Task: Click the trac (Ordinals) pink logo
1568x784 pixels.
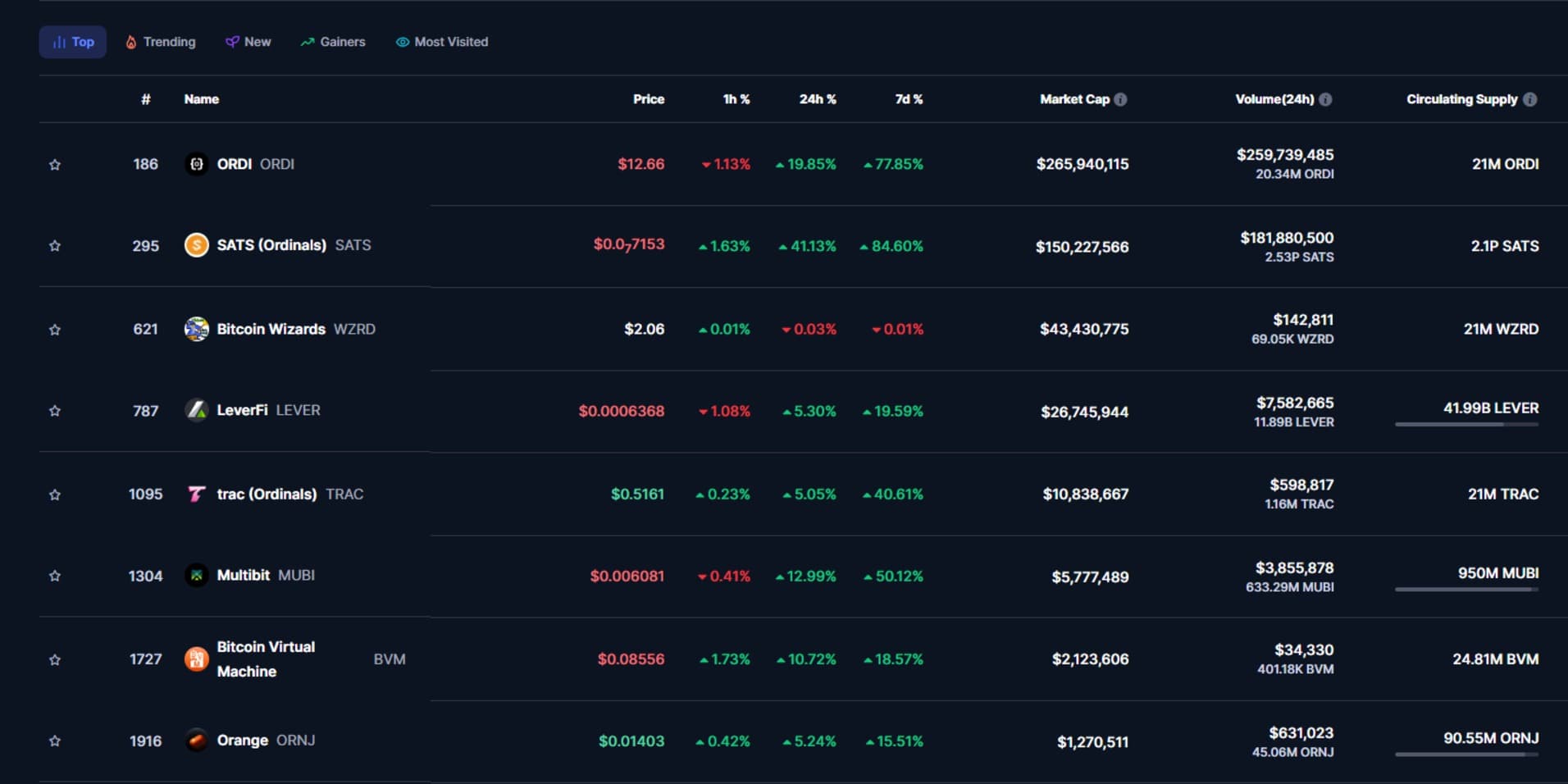Action: pos(196,494)
